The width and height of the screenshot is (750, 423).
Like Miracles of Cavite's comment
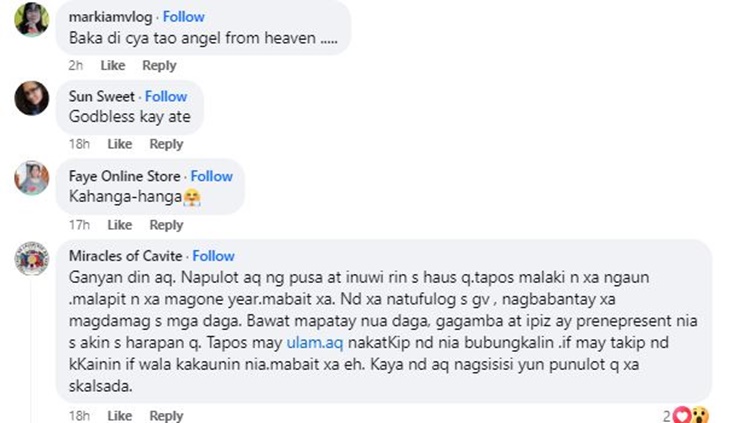point(120,415)
